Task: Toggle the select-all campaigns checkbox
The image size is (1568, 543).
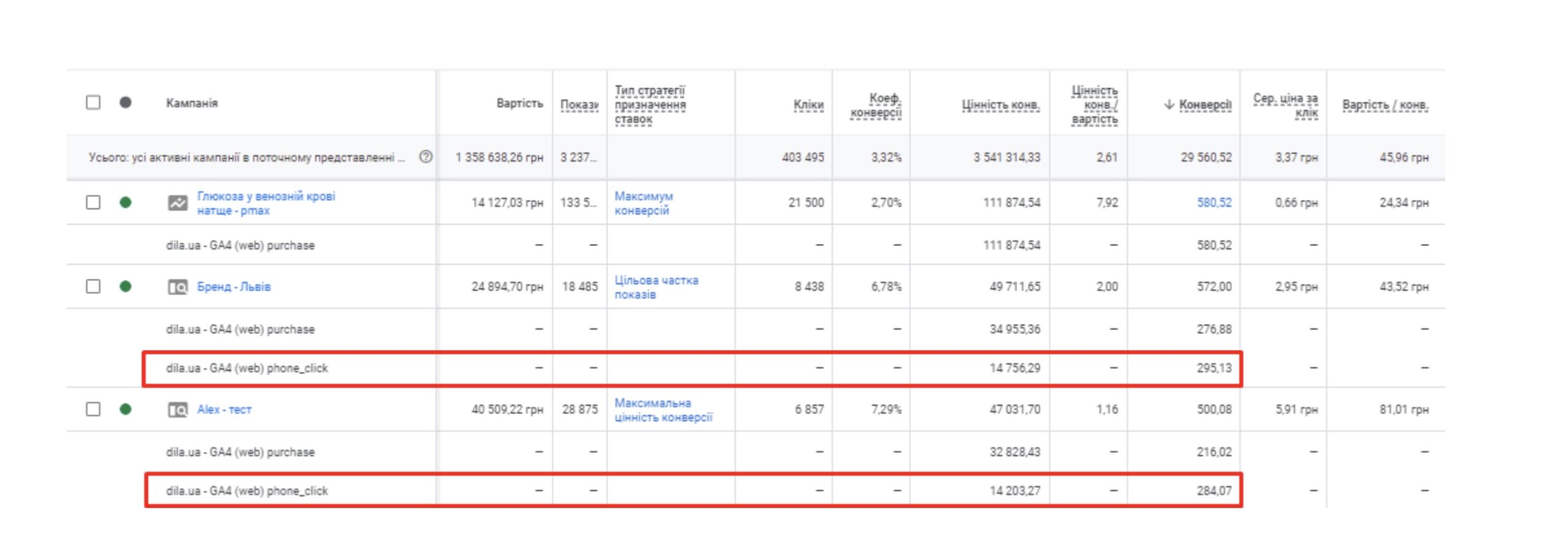Action: [x=93, y=102]
